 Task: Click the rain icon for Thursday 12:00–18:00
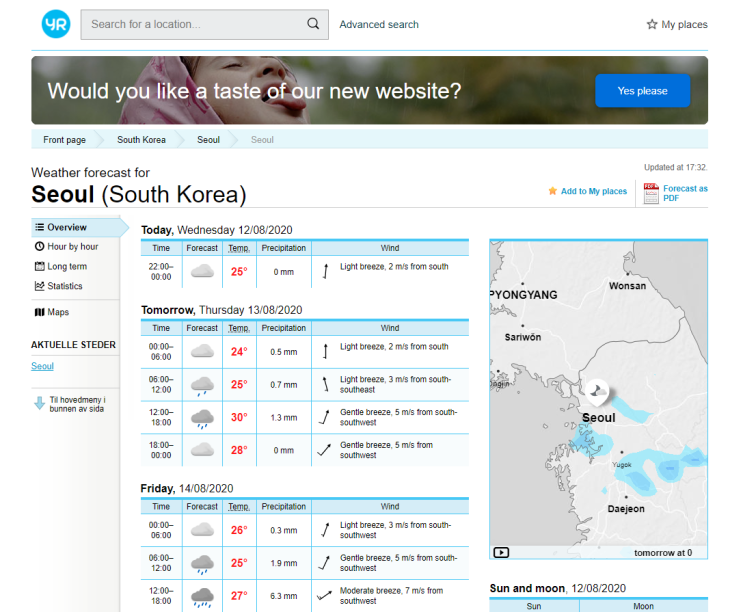202,419
